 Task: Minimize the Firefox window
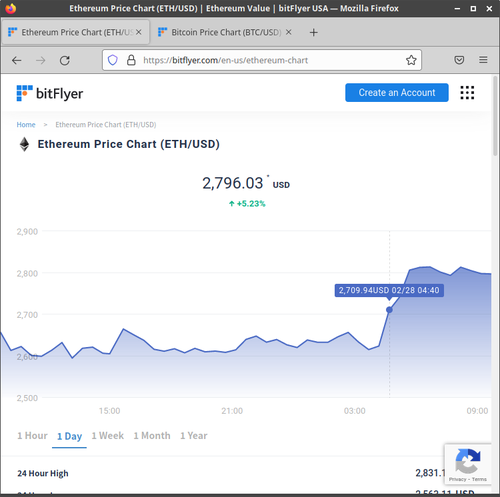coord(457,9)
